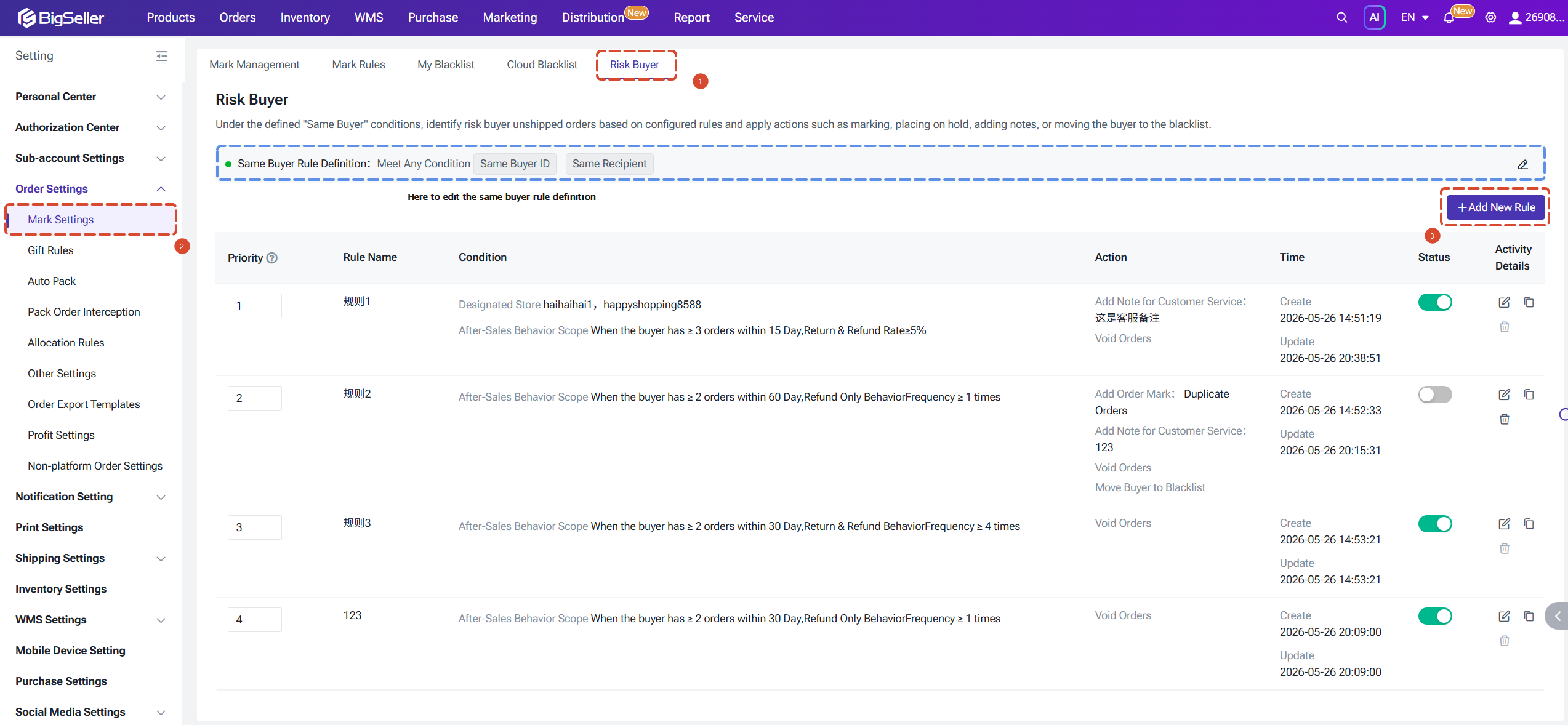Viewport: 1568px width, 725px height.
Task: Click the search magnifier icon in header
Action: pyautogui.click(x=1341, y=18)
